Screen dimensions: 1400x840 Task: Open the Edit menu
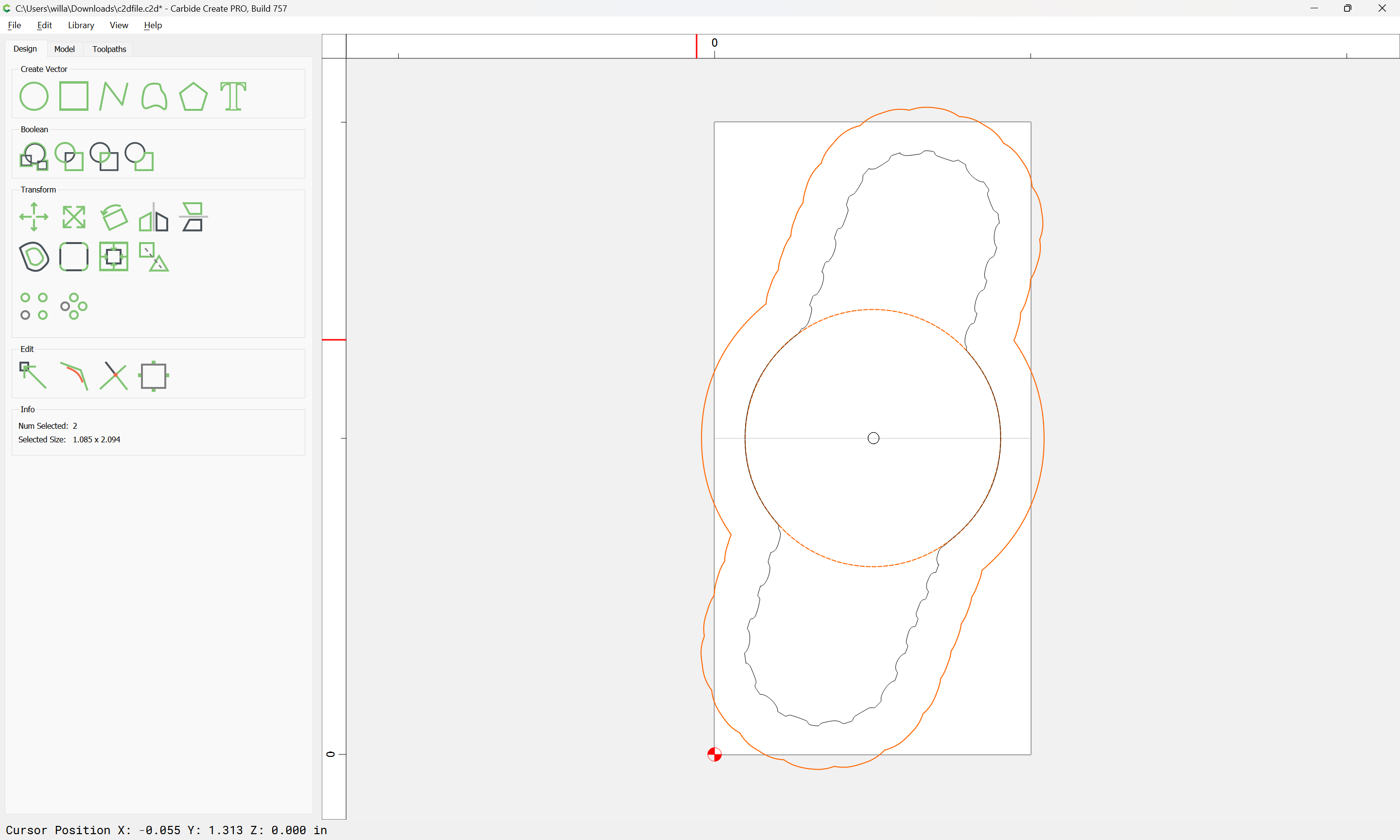coord(45,25)
